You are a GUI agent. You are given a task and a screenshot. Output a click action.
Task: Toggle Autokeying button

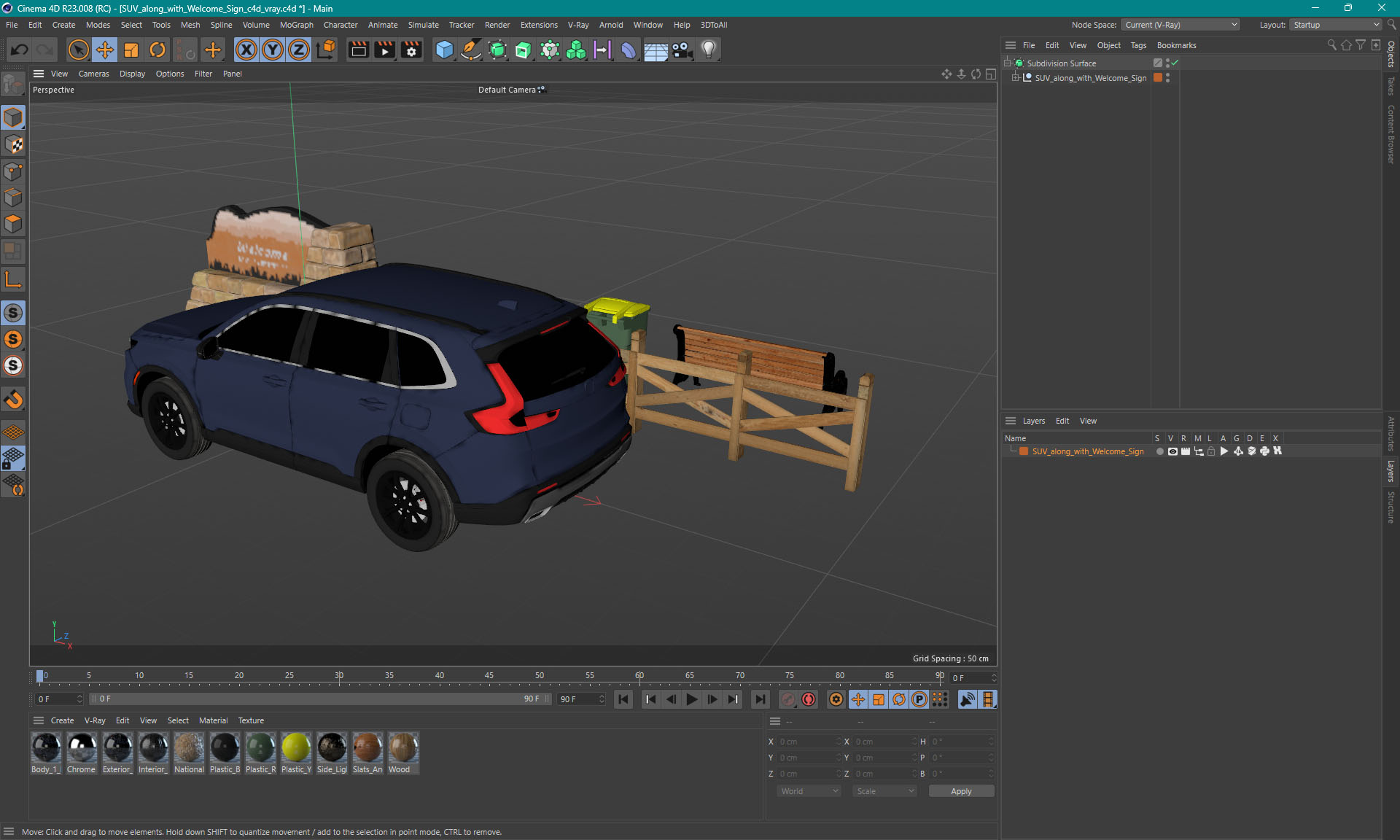pyautogui.click(x=809, y=699)
